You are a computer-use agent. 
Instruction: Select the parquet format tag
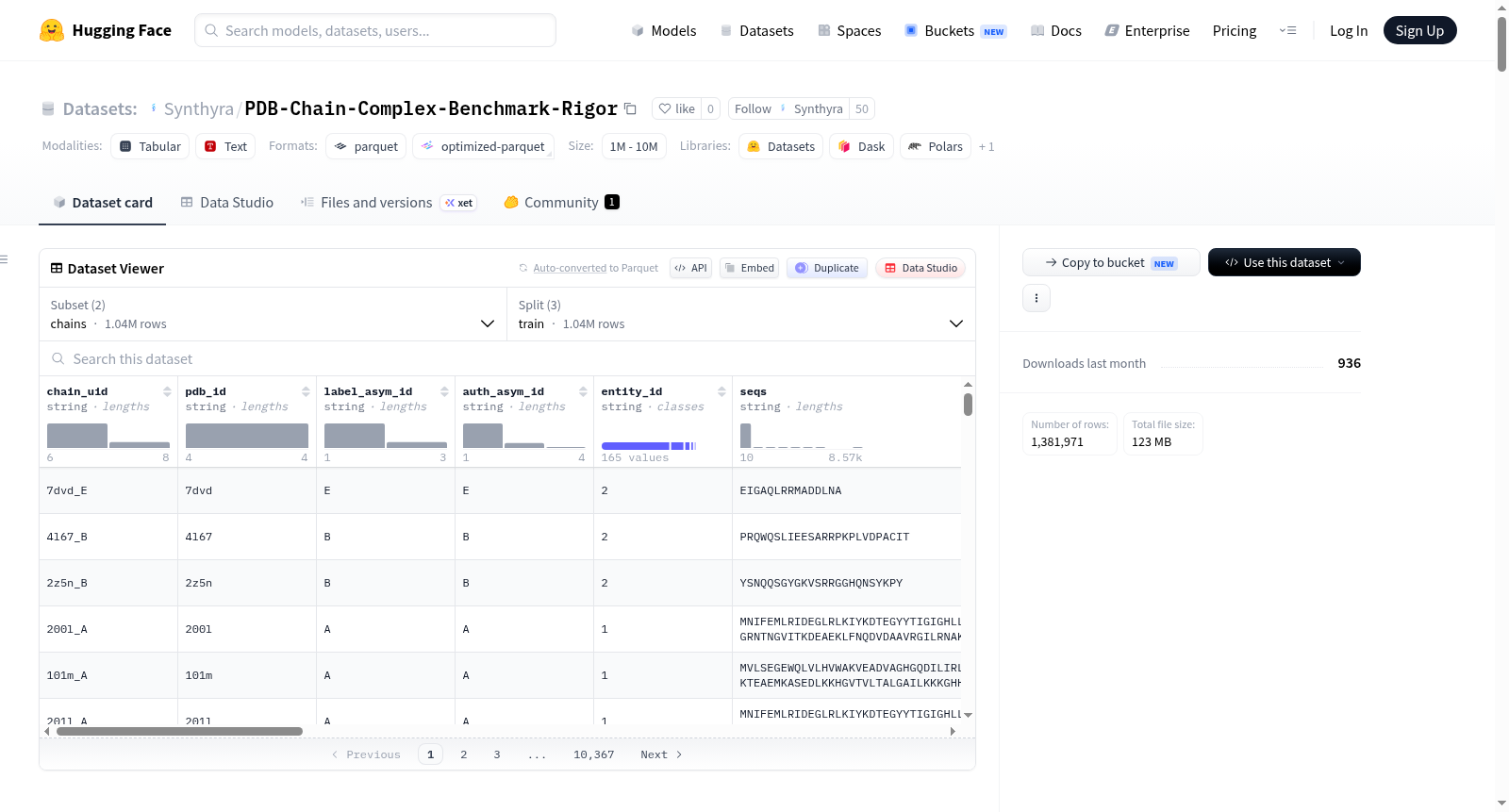coord(366,146)
